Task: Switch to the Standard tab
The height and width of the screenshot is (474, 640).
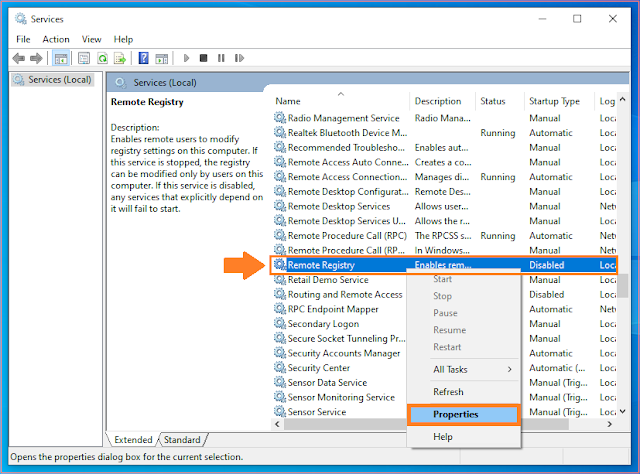Action: (182, 440)
